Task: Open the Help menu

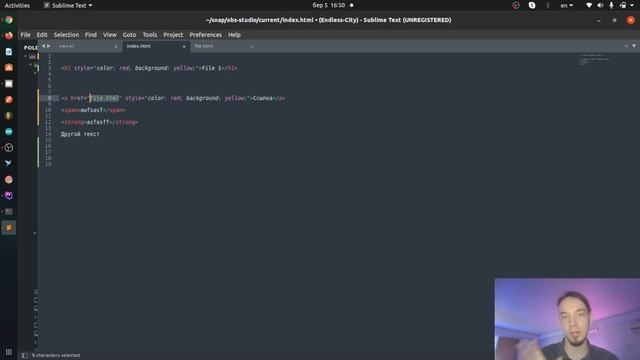Action: 234,35
